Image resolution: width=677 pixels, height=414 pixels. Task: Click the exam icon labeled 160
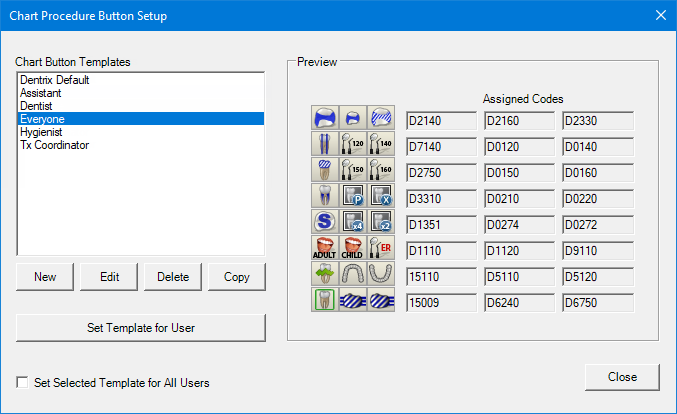[x=381, y=169]
